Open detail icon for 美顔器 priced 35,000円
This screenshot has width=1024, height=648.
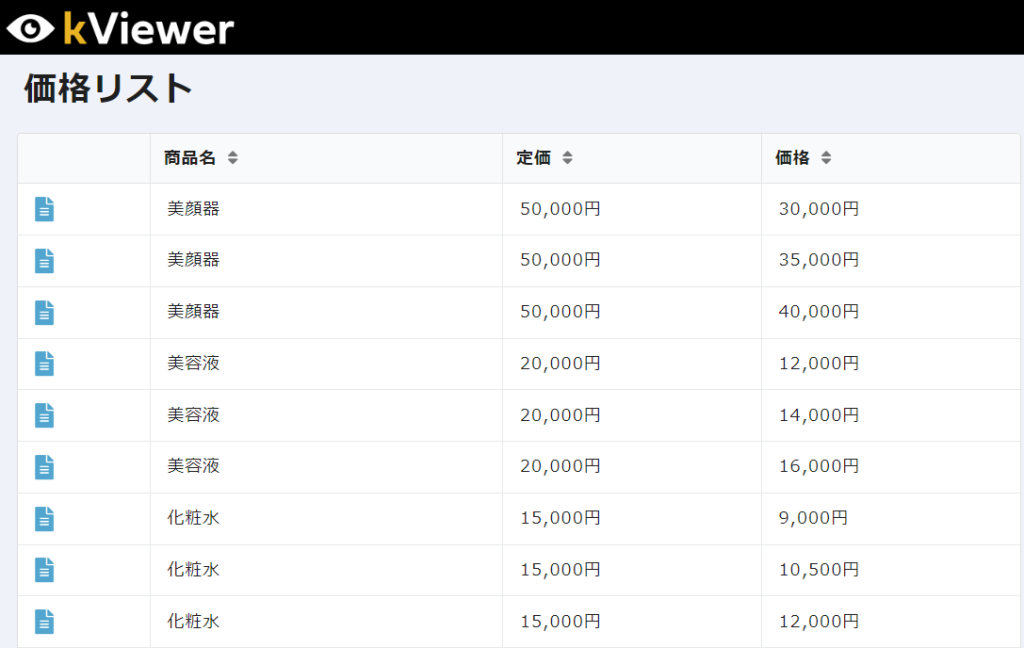[x=44, y=261]
